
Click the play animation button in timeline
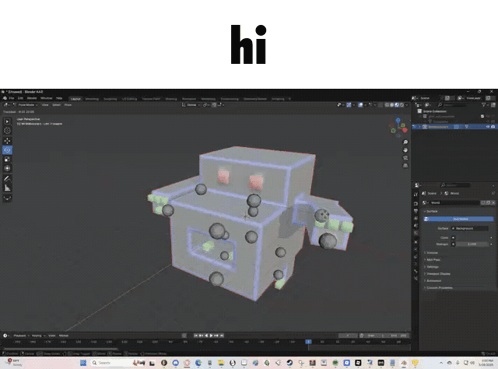(211, 335)
